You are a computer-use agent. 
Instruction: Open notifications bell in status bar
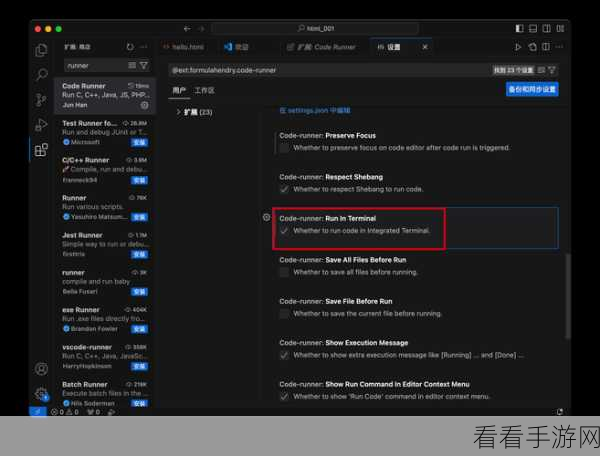pyautogui.click(x=560, y=412)
